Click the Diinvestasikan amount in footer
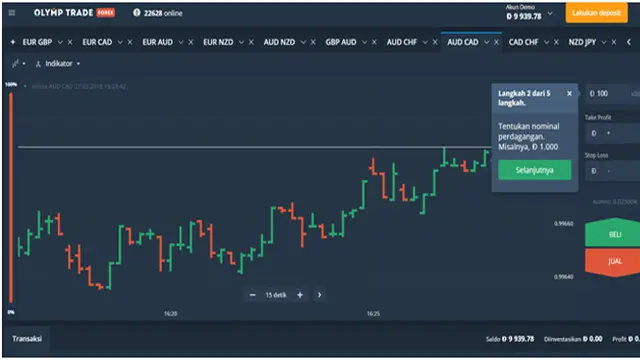640x360 pixels. pos(573,339)
